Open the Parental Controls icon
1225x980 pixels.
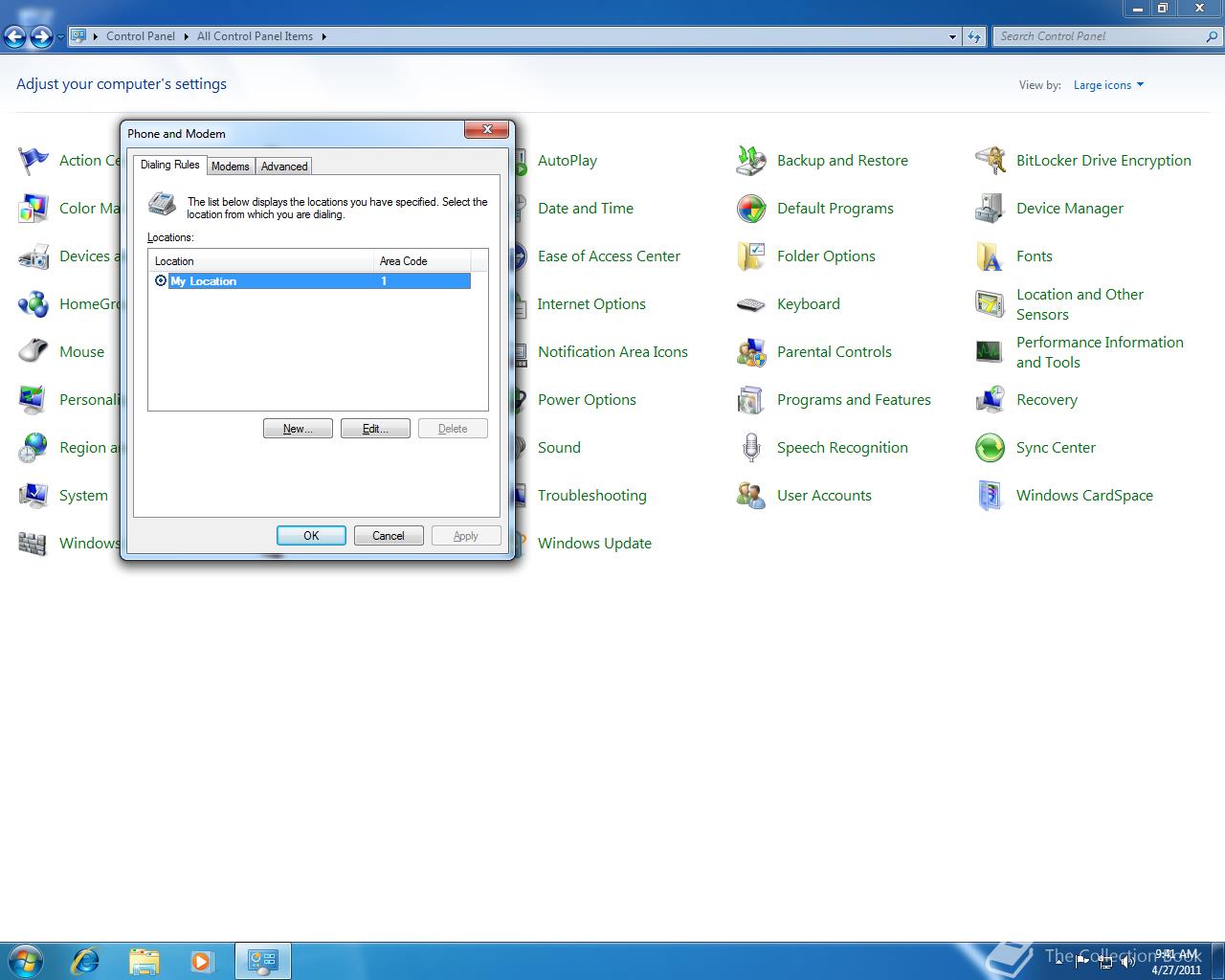click(751, 352)
